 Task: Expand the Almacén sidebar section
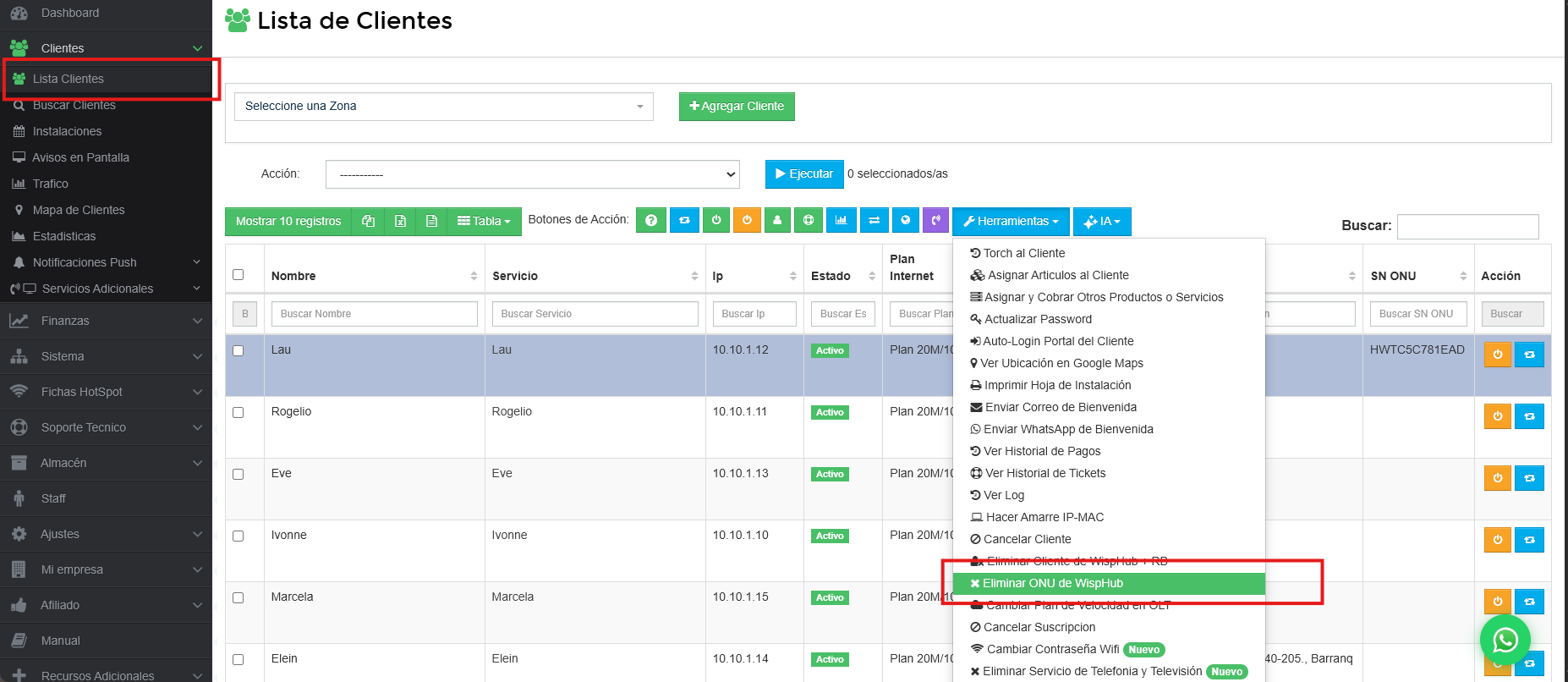[x=106, y=463]
